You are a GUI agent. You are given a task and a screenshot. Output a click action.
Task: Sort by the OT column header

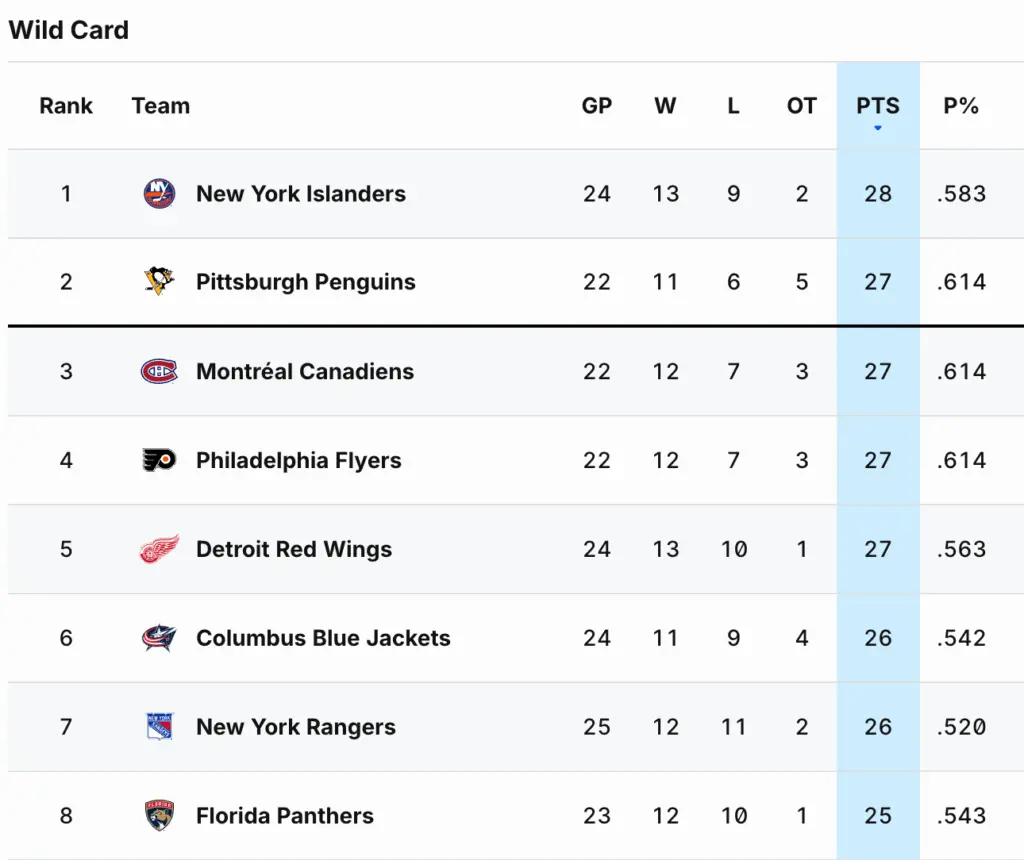click(802, 106)
